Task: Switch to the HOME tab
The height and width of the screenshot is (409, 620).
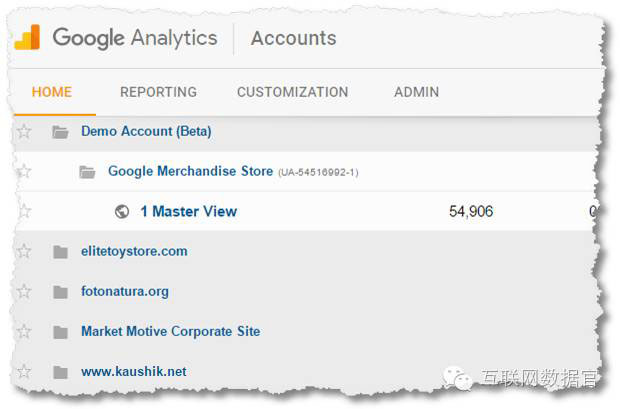Action: pyautogui.click(x=52, y=92)
